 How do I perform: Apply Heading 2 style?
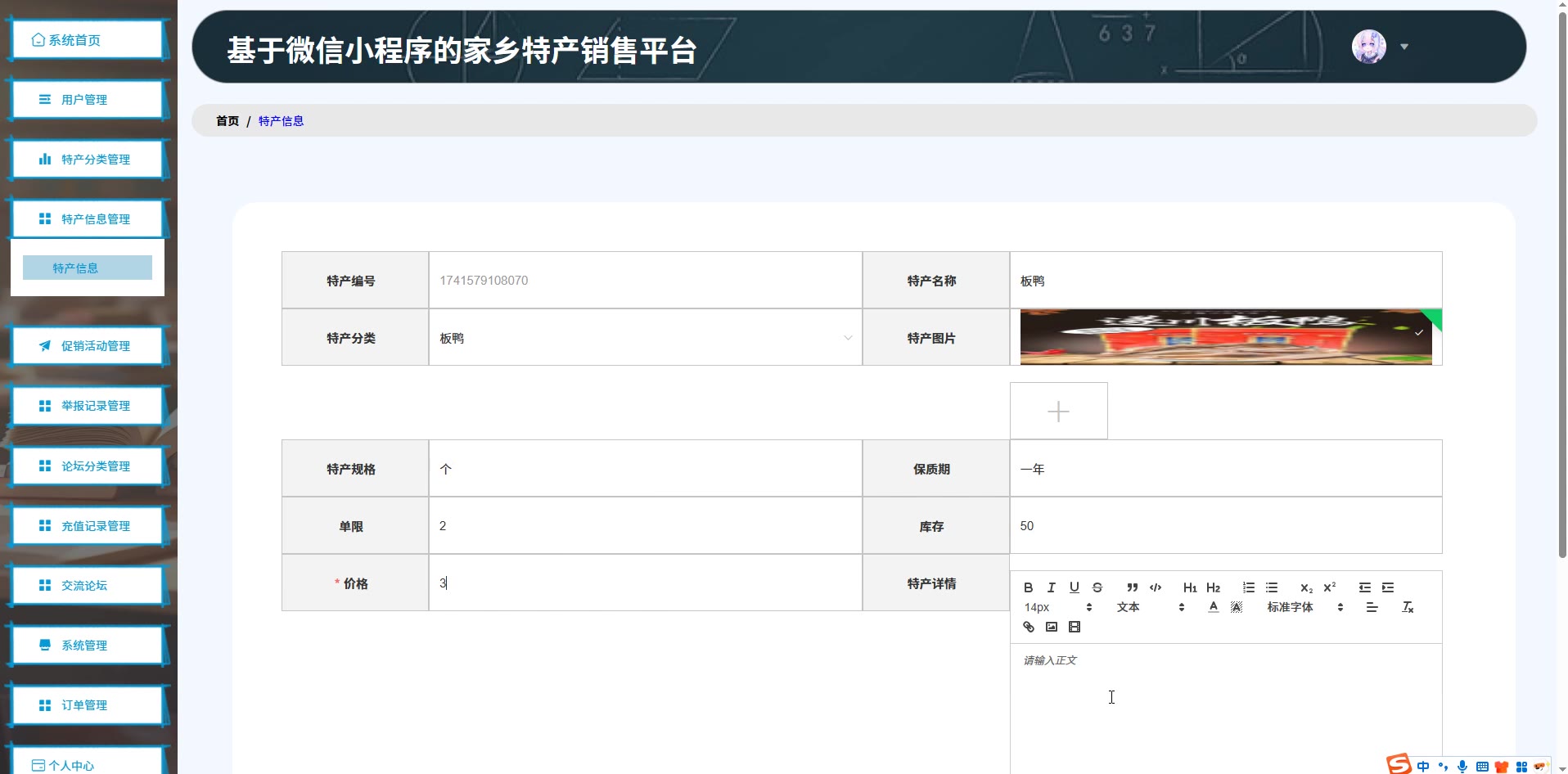coord(1214,587)
